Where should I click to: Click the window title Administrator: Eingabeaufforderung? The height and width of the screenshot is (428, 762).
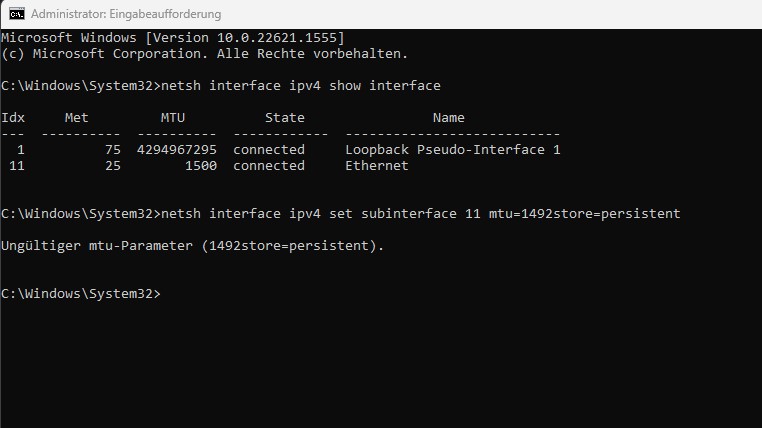(x=126, y=14)
